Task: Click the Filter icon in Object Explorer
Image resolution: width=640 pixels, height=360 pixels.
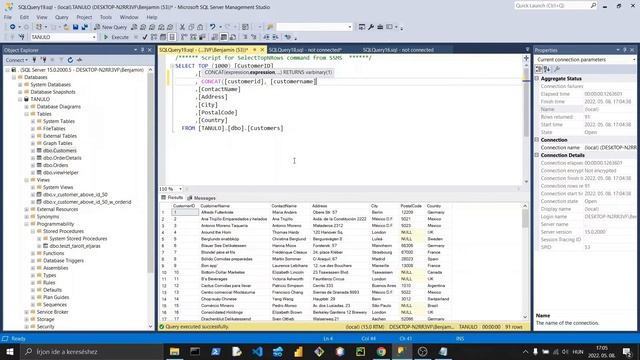Action: click(x=61, y=60)
